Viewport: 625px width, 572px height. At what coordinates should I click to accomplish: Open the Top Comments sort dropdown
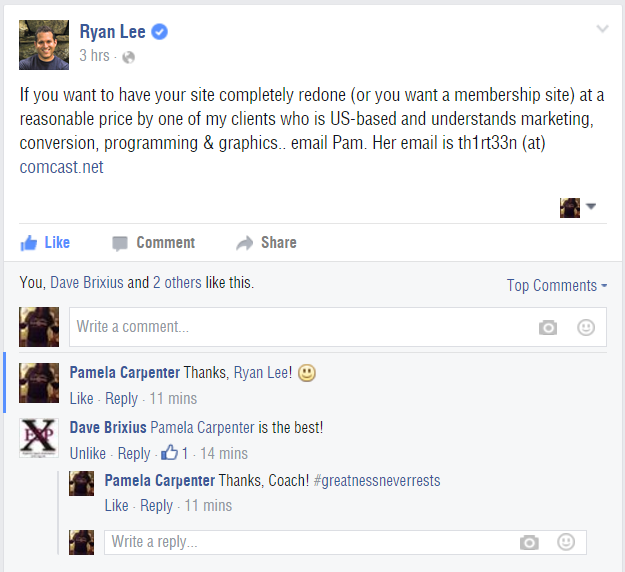coord(557,286)
